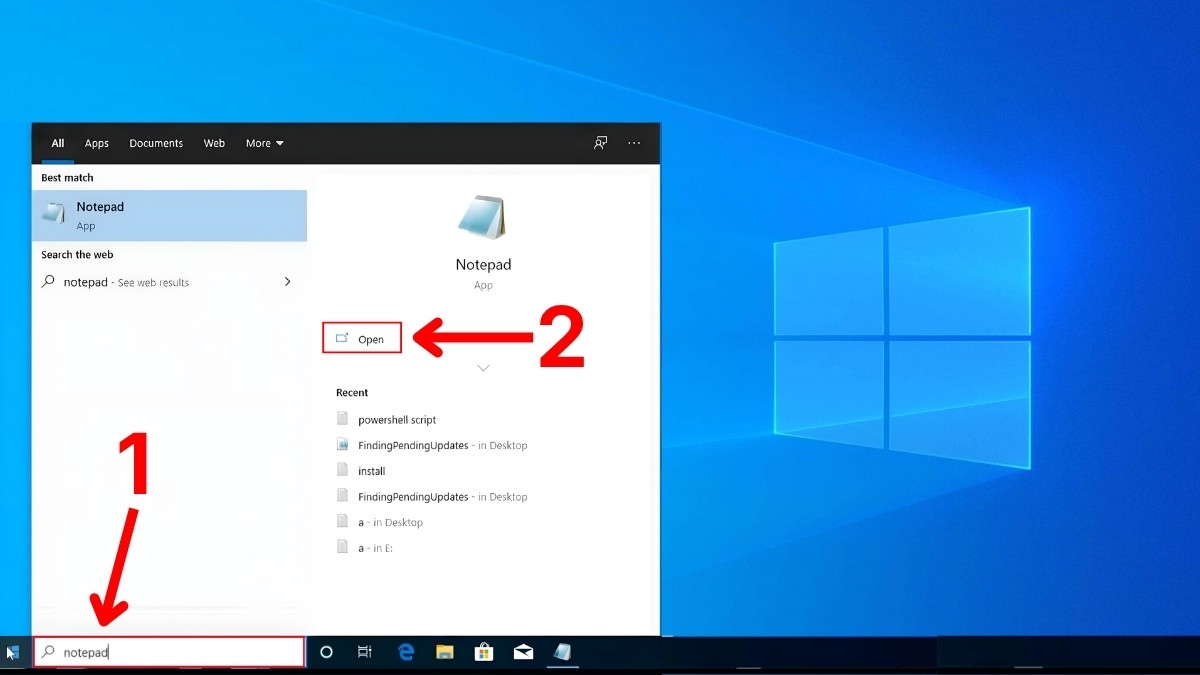The height and width of the screenshot is (675, 1200).
Task: Click the Notepad title in preview pane
Action: click(x=483, y=265)
